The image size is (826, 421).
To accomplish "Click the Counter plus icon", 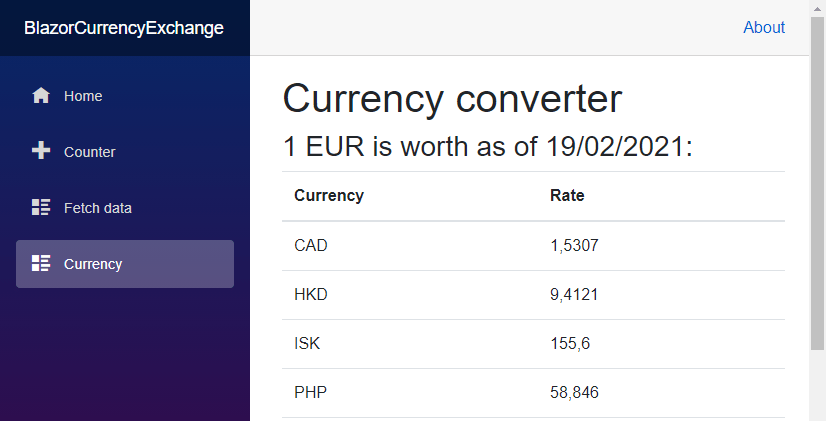I will click(41, 152).
